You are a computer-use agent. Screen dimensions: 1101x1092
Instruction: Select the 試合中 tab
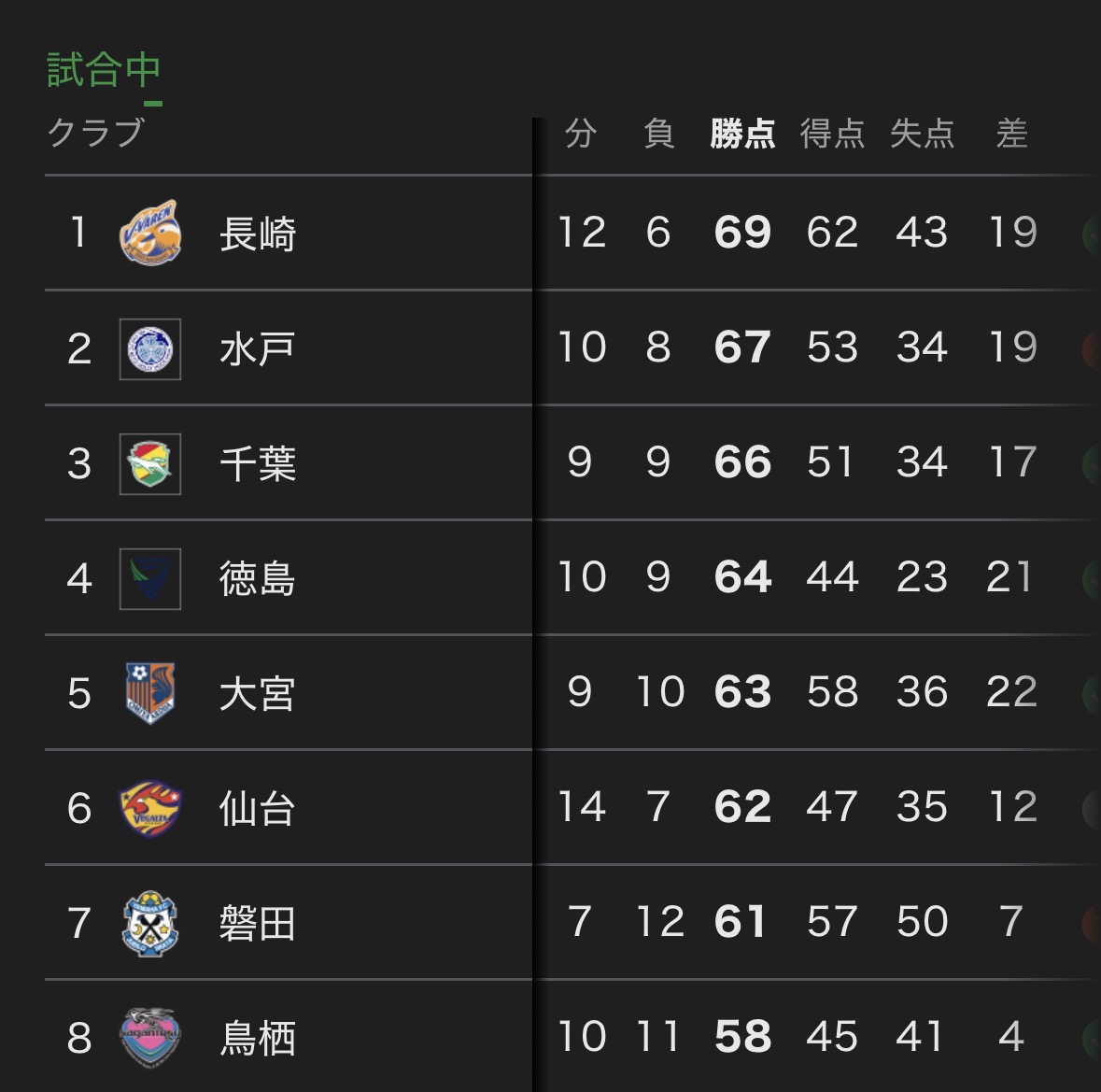(104, 71)
